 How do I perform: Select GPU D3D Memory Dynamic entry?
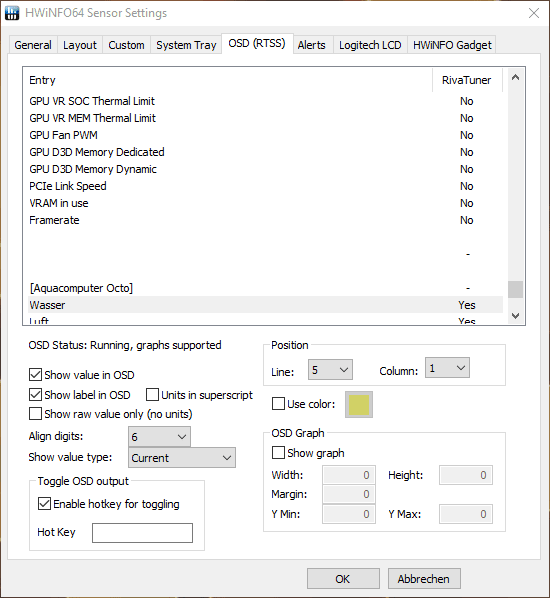click(265, 169)
